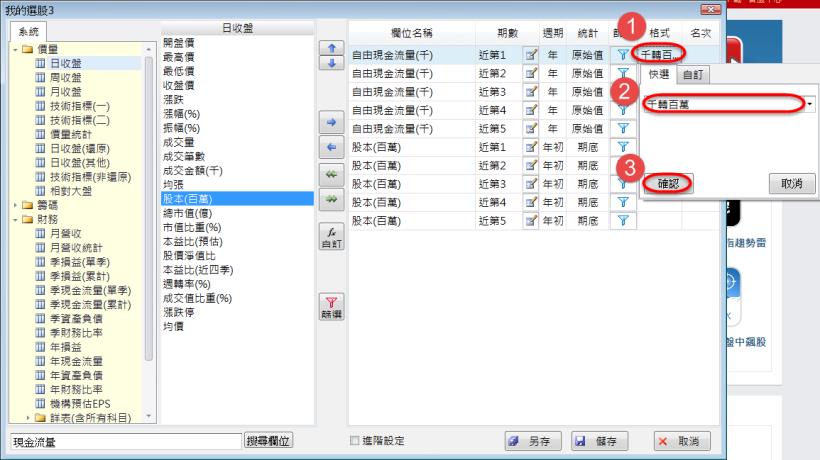Click the 儲存 floppy disk save button
The image size is (820, 460).
click(x=600, y=441)
